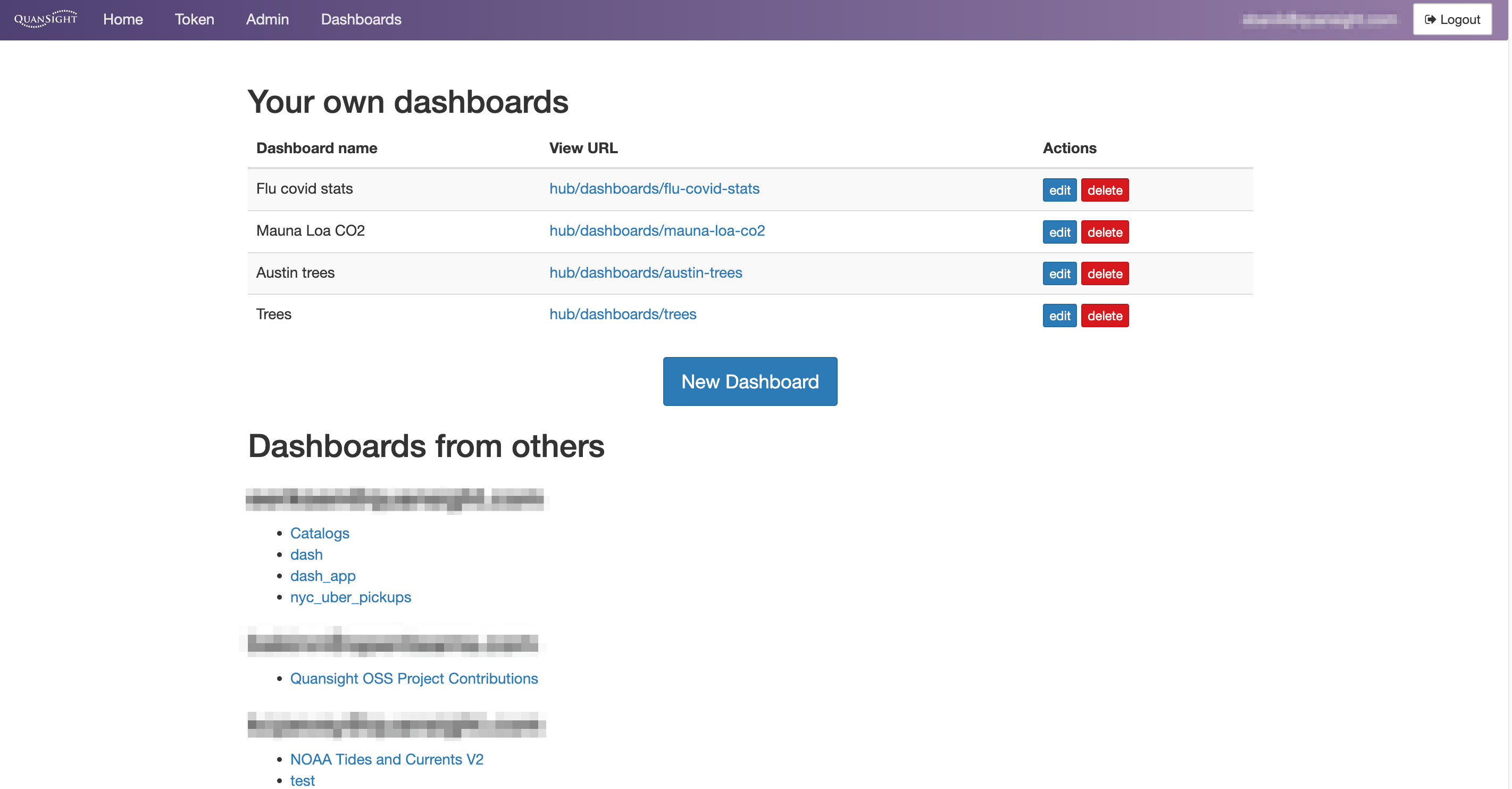Open the NOAA Tides and Currents V2 dashboard

click(387, 759)
